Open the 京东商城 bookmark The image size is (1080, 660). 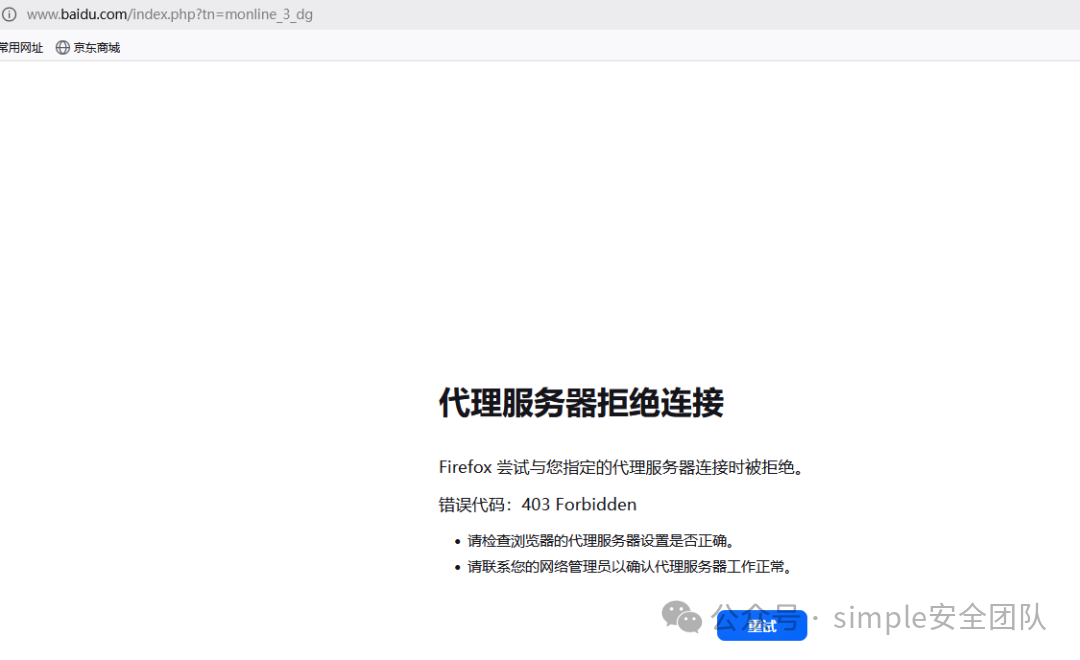pos(95,47)
